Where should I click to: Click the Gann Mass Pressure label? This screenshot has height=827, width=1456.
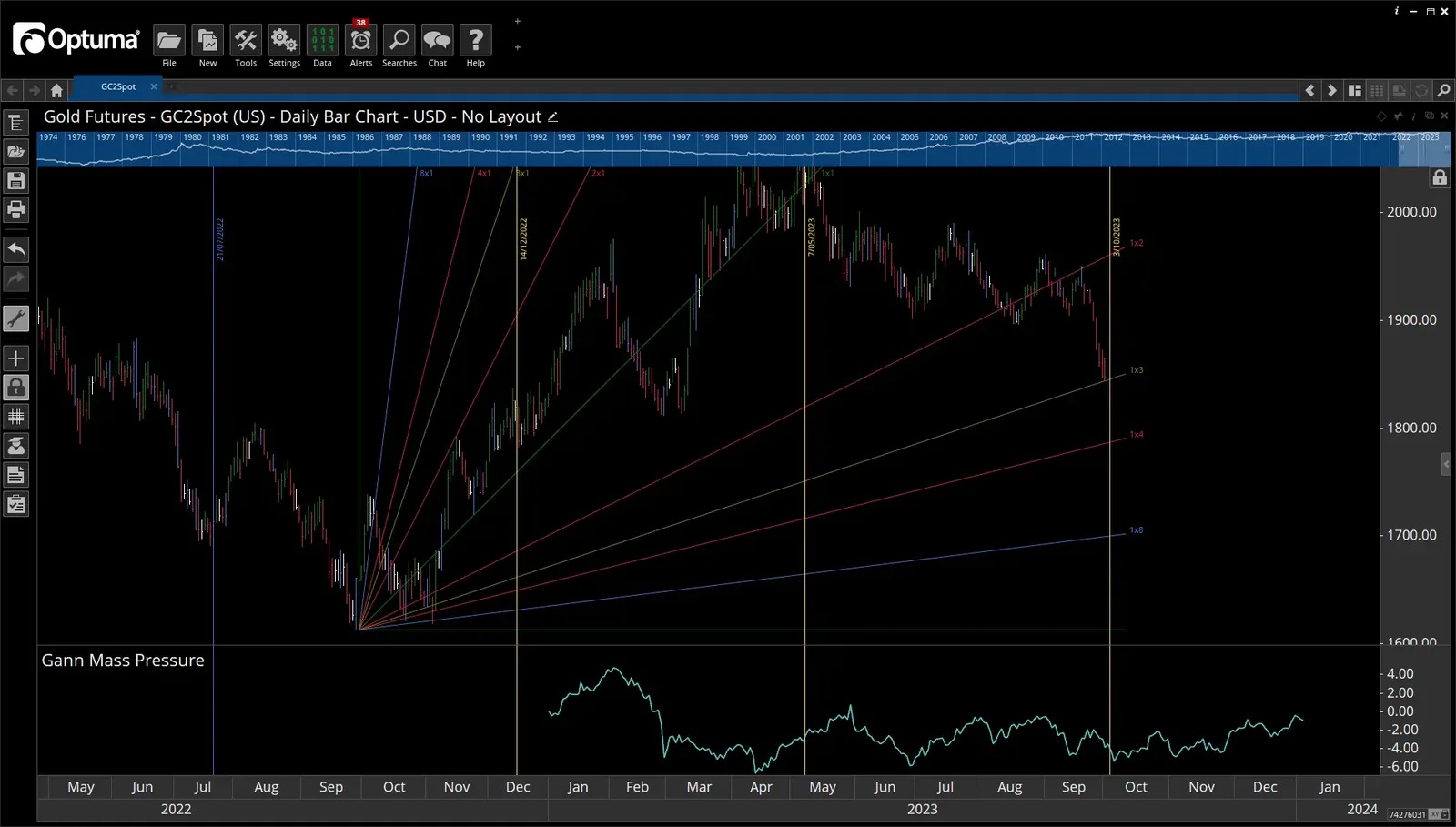click(x=123, y=661)
